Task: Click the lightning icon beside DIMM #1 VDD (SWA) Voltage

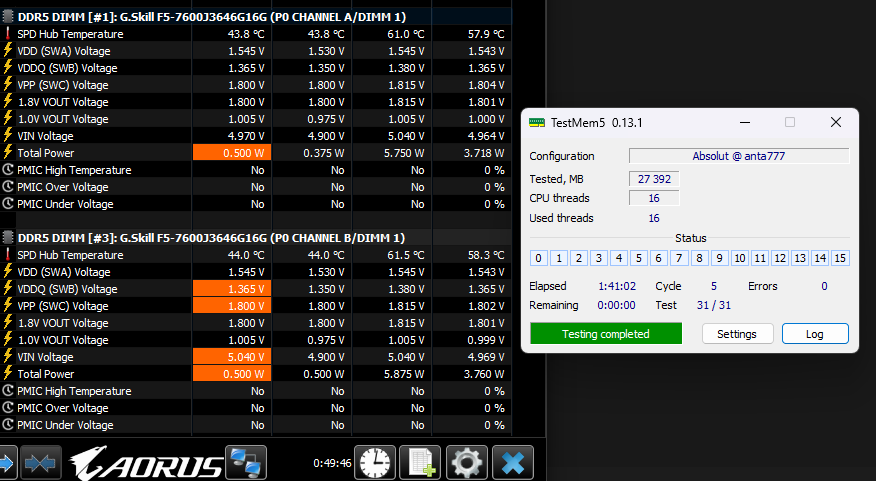Action: coord(8,50)
